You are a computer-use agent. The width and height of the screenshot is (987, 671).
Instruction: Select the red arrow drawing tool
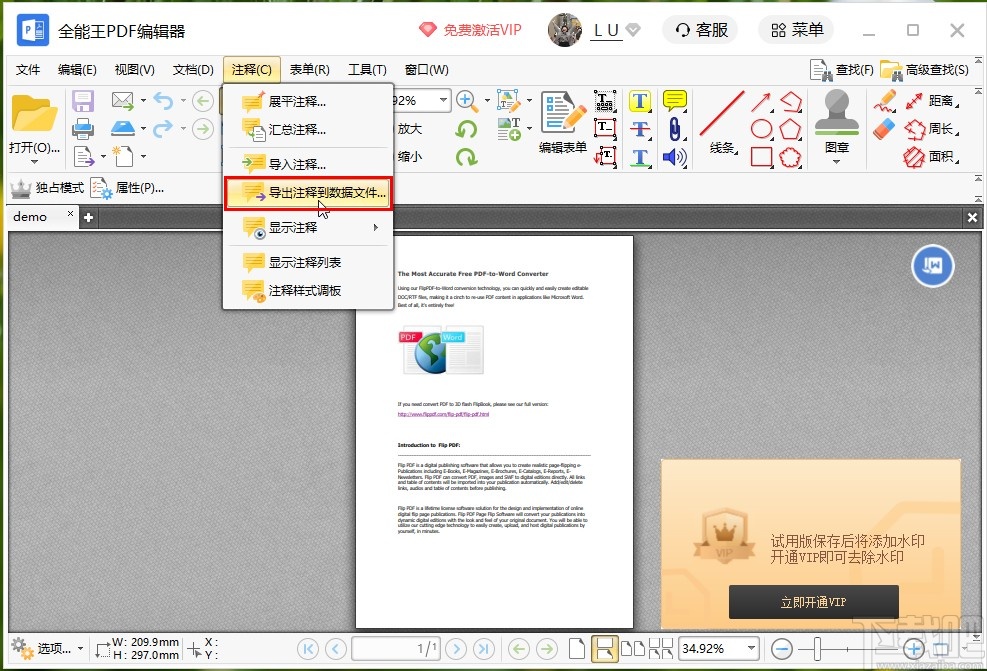pyautogui.click(x=761, y=101)
